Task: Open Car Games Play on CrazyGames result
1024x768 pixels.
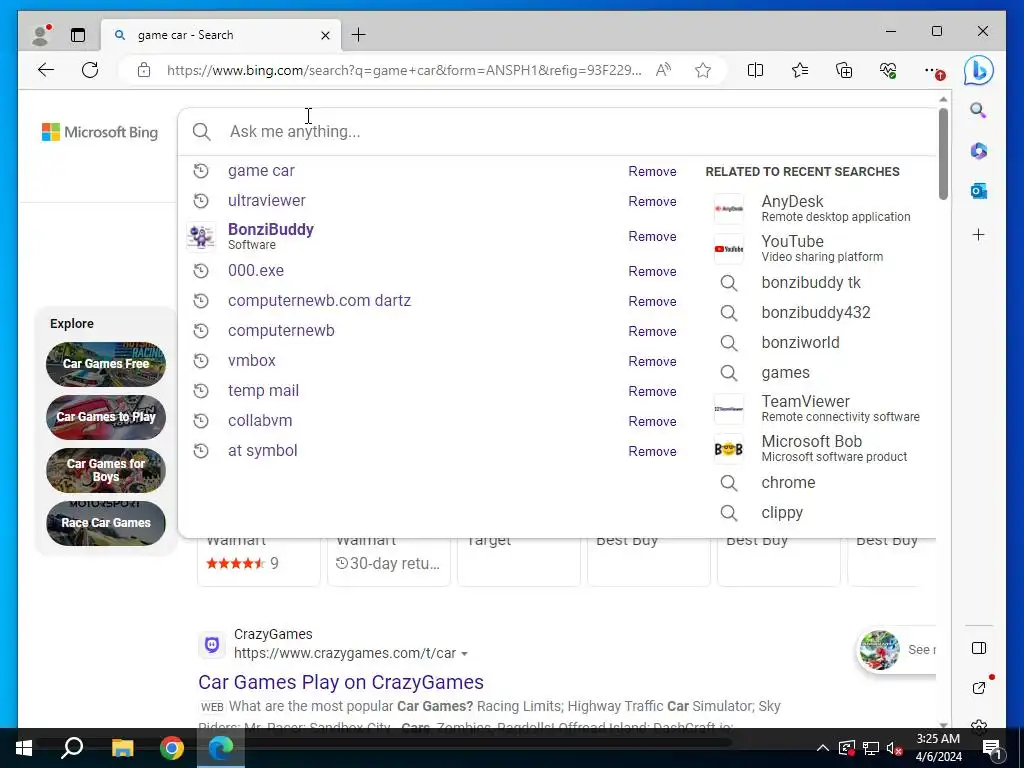Action: (x=341, y=682)
